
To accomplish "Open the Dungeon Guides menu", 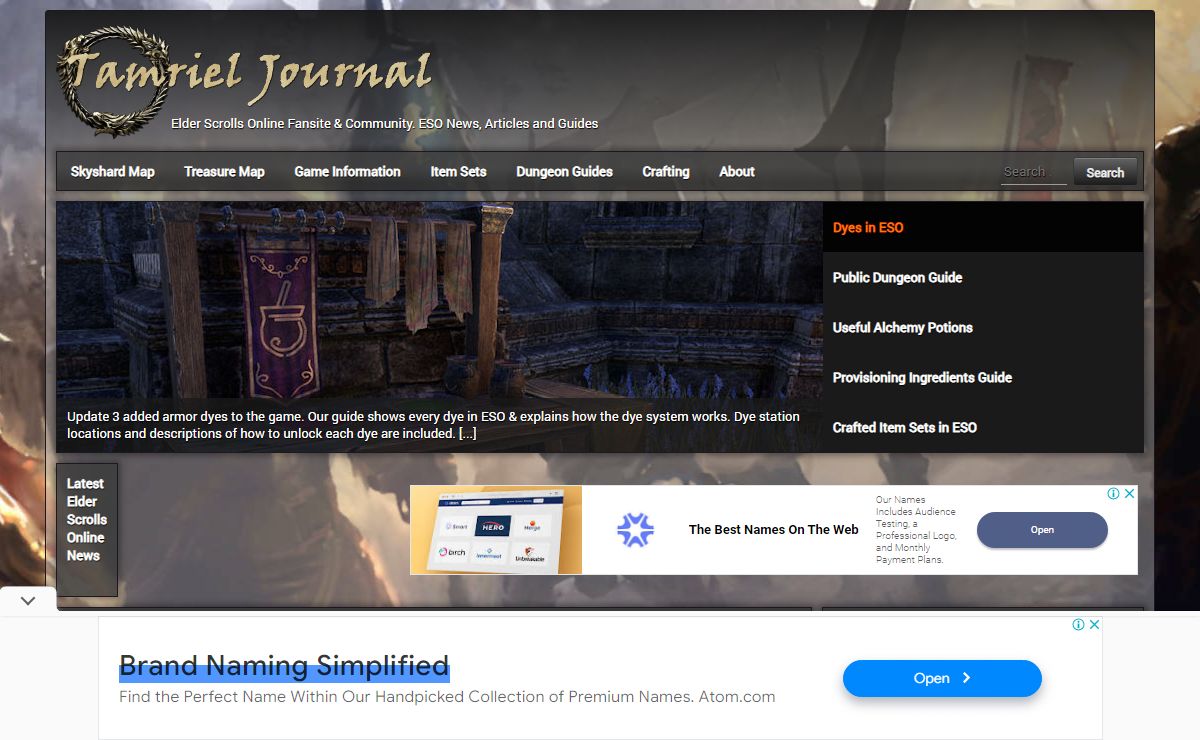I will [x=564, y=172].
